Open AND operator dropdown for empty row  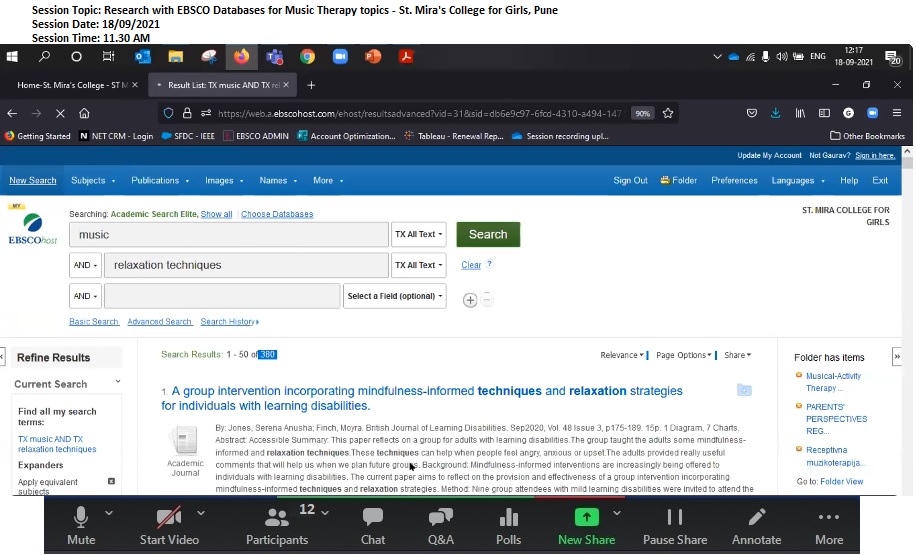point(85,296)
